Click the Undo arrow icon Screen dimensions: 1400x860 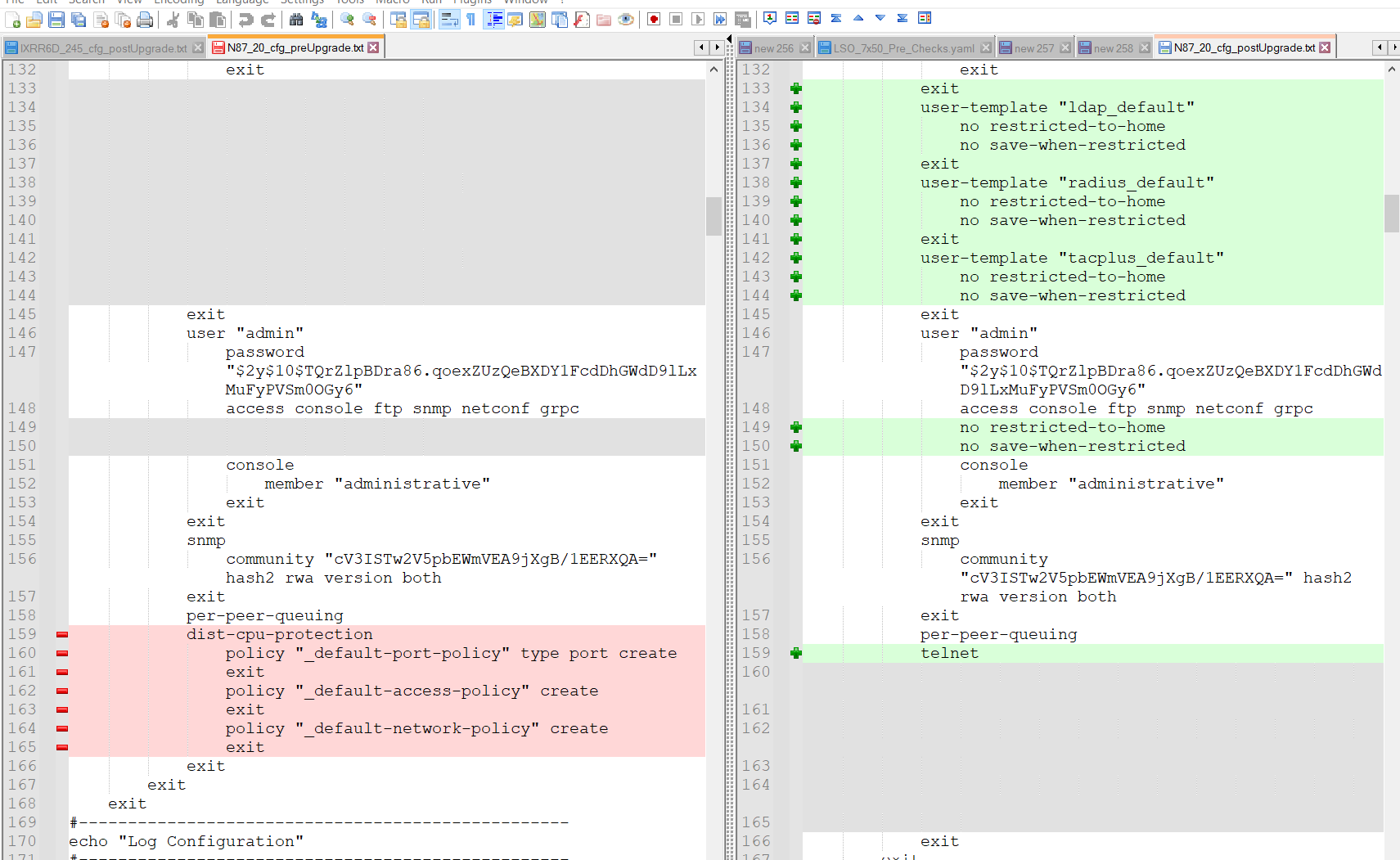click(x=245, y=20)
